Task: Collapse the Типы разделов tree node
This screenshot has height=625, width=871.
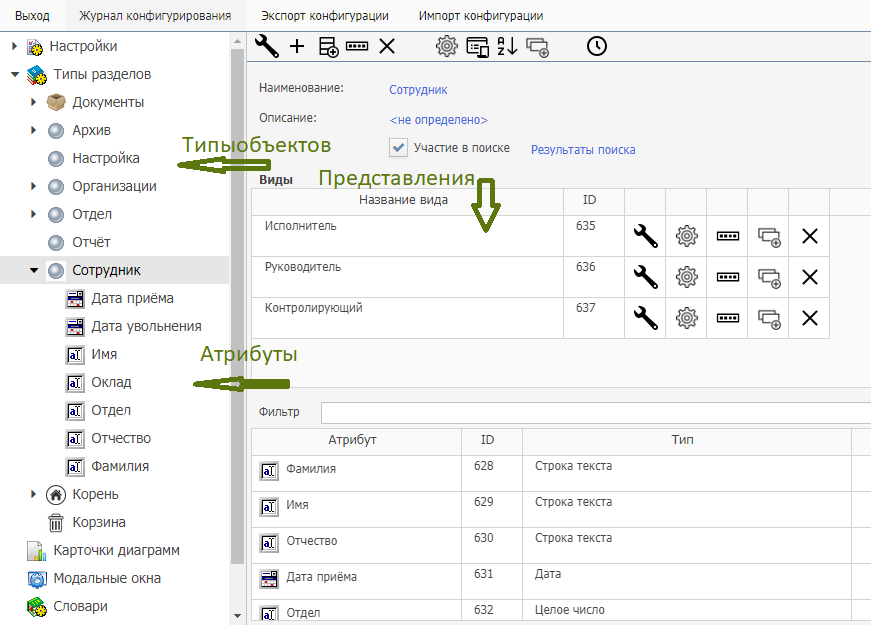Action: click(15, 74)
